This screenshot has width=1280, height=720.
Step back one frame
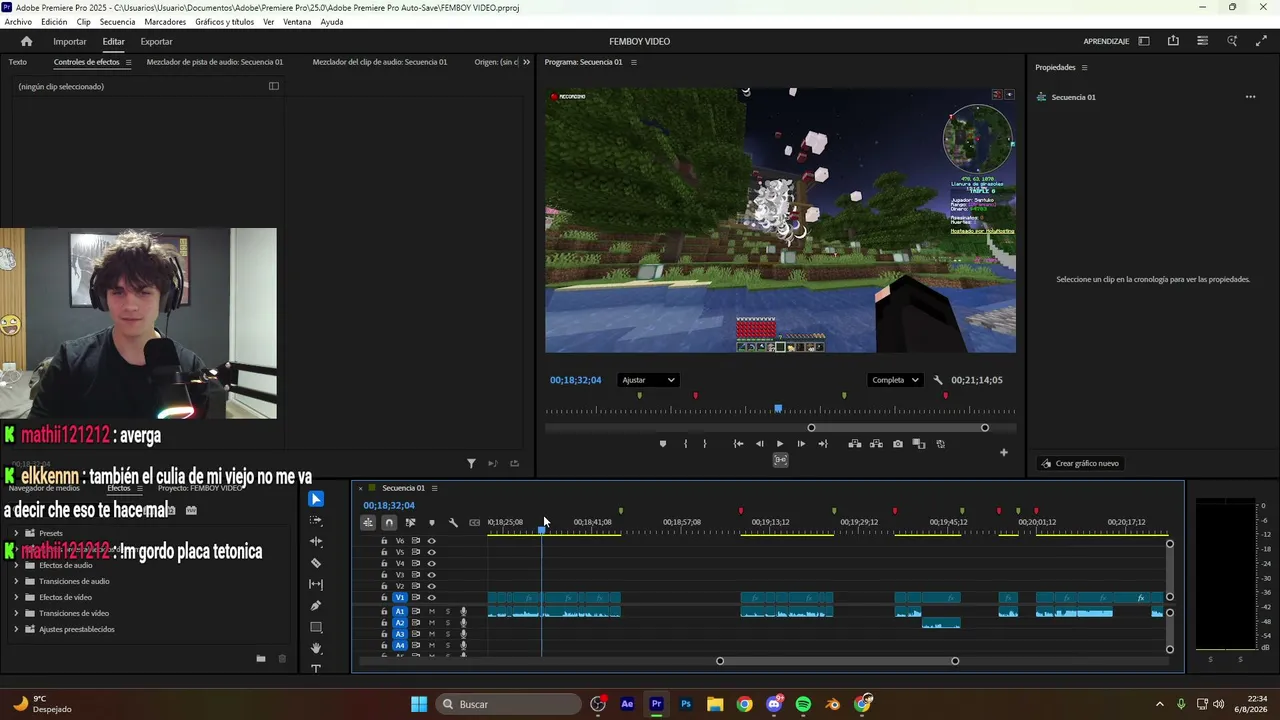tap(759, 444)
